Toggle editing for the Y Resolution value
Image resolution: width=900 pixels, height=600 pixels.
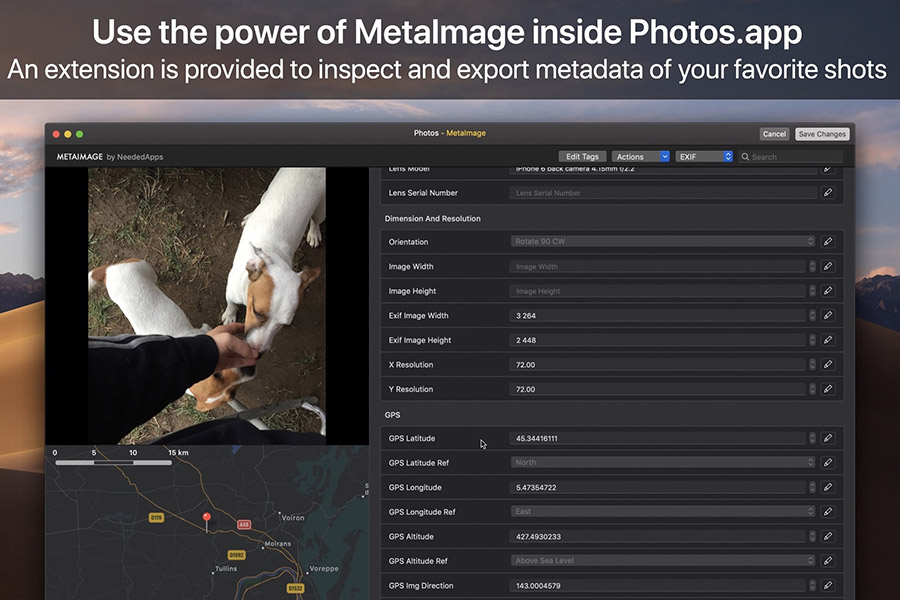pyautogui.click(x=828, y=389)
